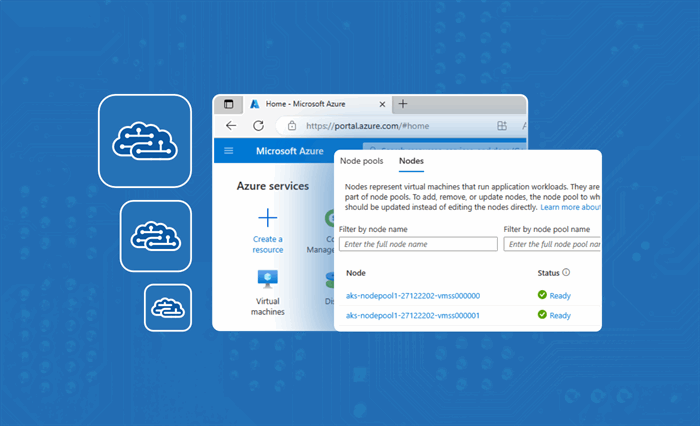700x426 pixels.
Task: Focus the Filter by node pool name field
Action: pos(552,244)
